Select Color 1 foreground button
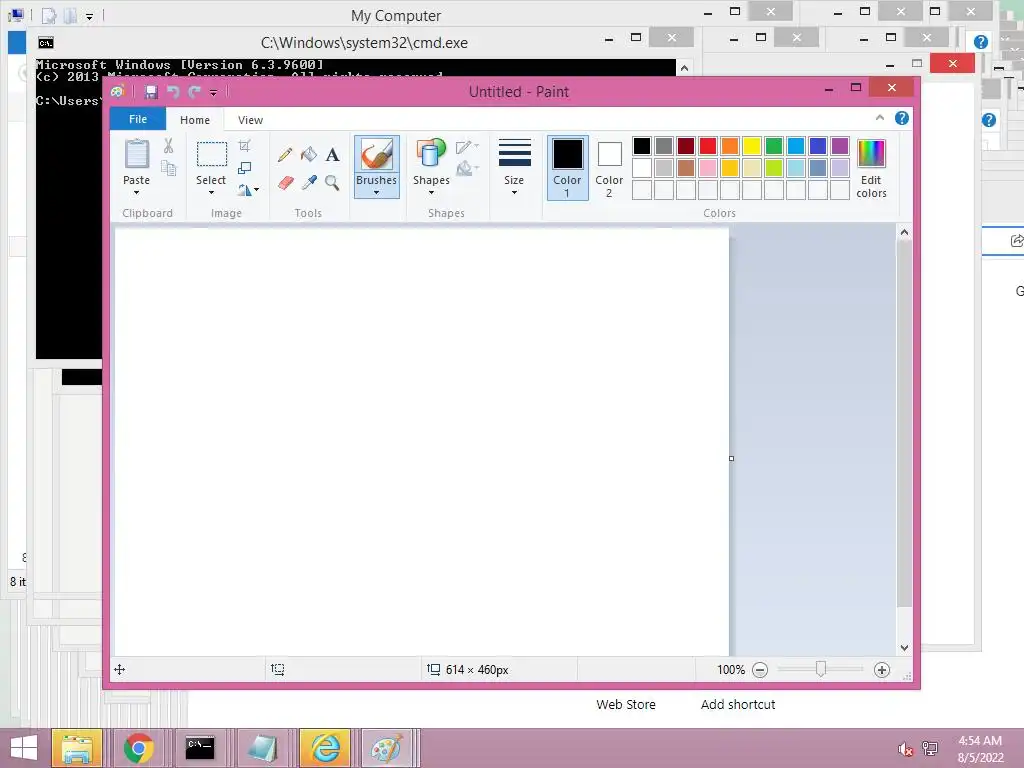The width and height of the screenshot is (1024, 768). [568, 168]
